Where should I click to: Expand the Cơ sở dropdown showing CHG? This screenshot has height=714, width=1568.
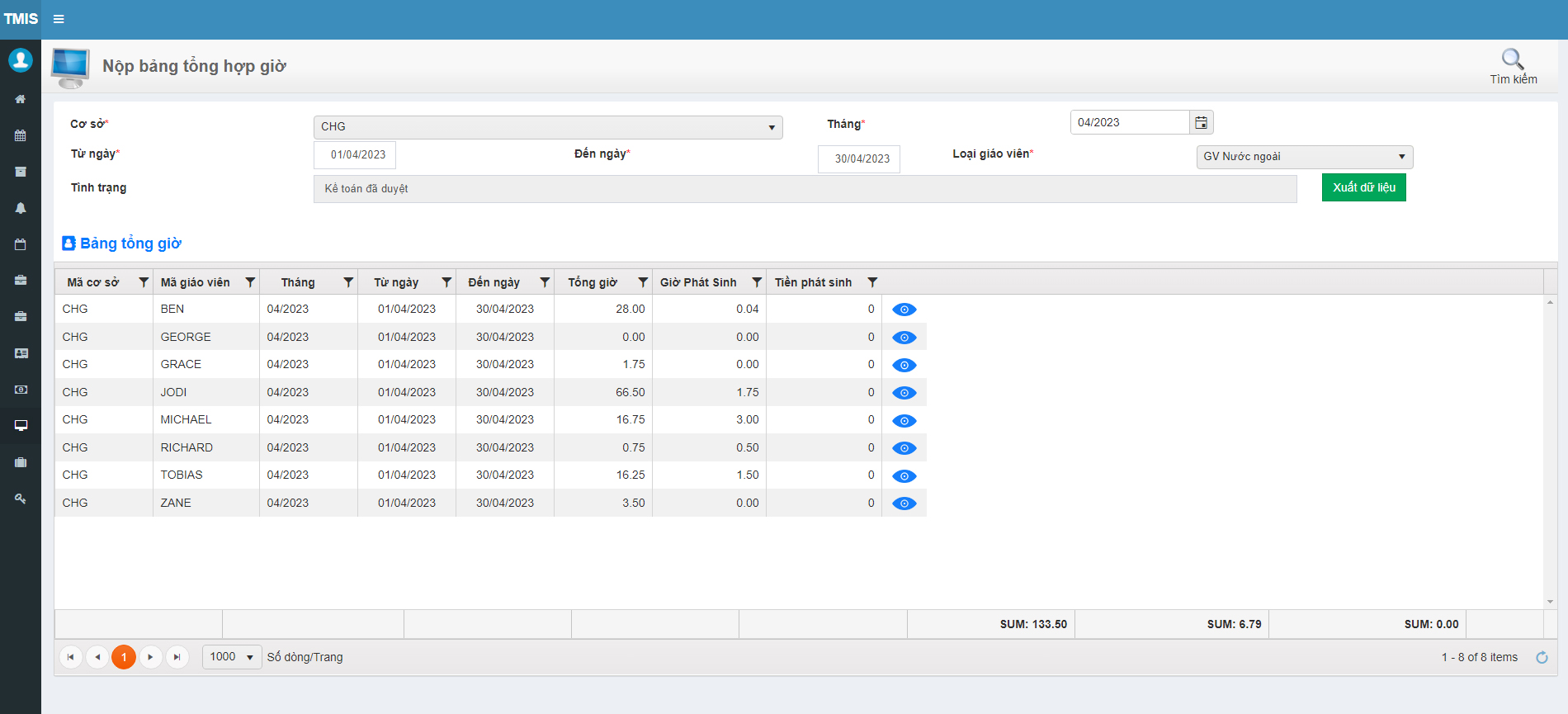[x=548, y=127]
